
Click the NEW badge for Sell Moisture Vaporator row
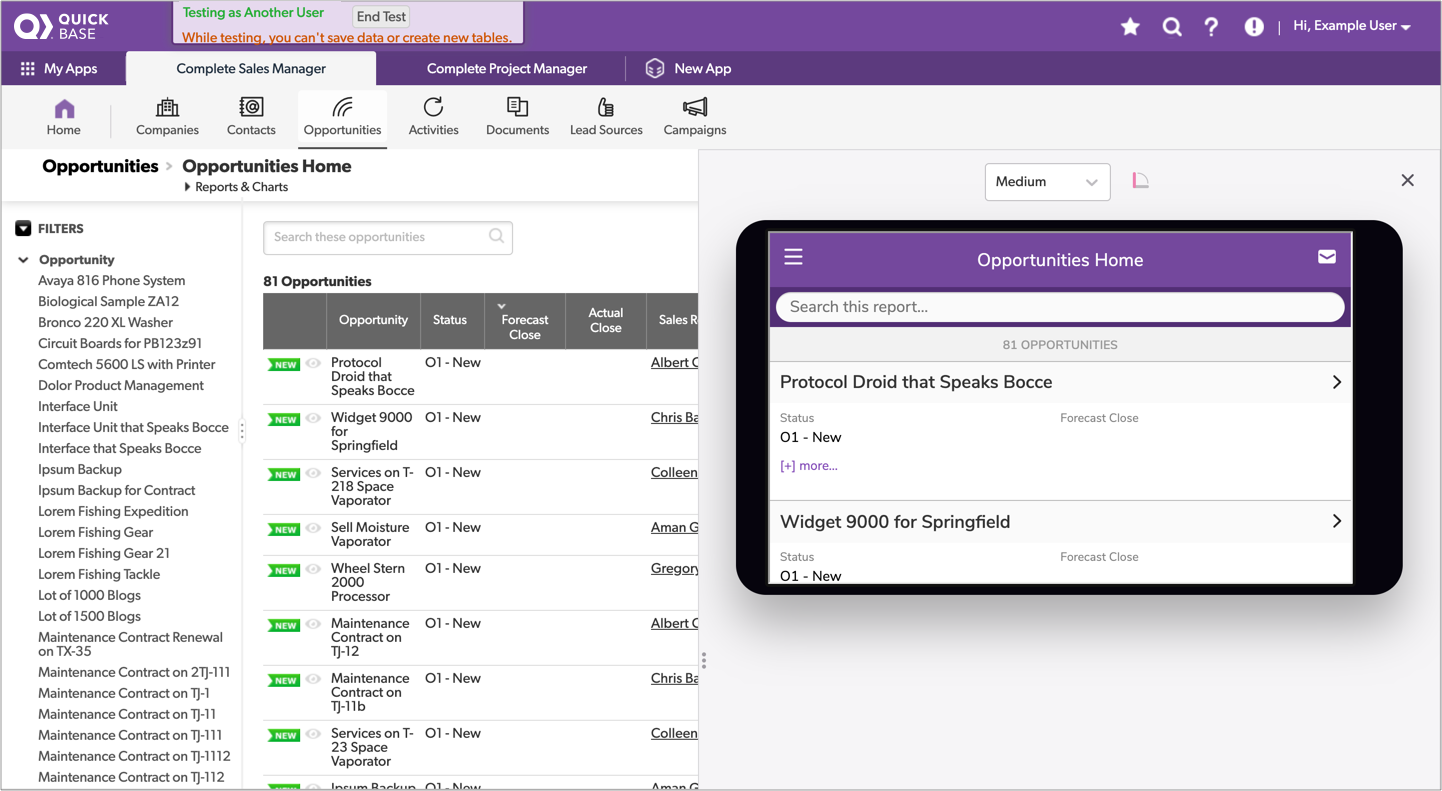point(284,530)
